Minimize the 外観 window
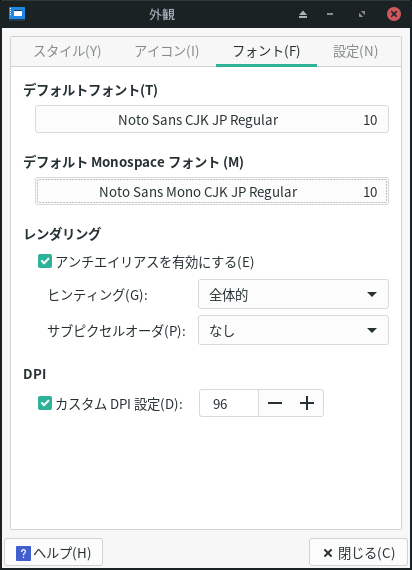This screenshot has width=412, height=570. [x=330, y=14]
